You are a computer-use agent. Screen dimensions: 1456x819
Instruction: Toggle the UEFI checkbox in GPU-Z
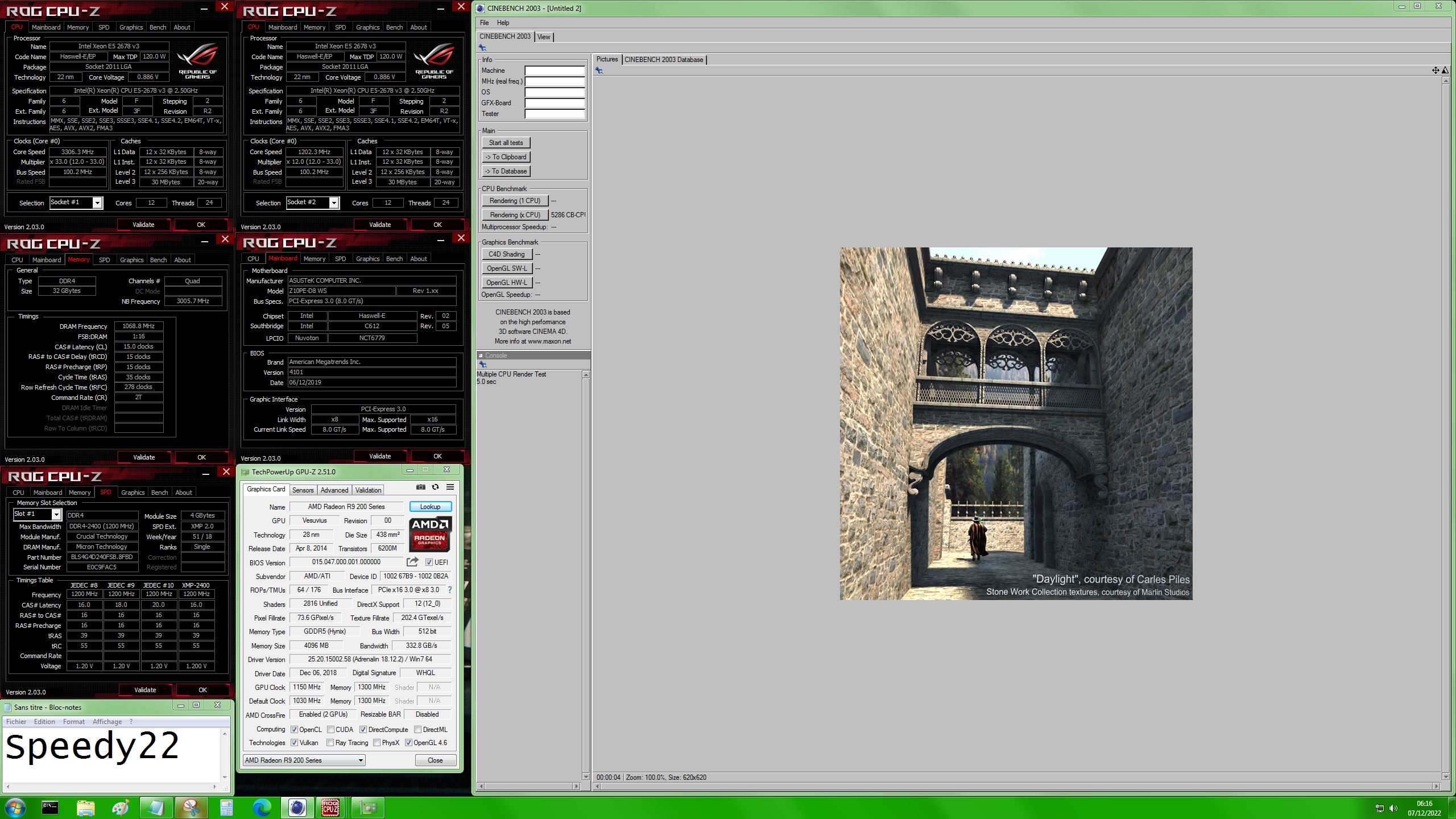[429, 562]
